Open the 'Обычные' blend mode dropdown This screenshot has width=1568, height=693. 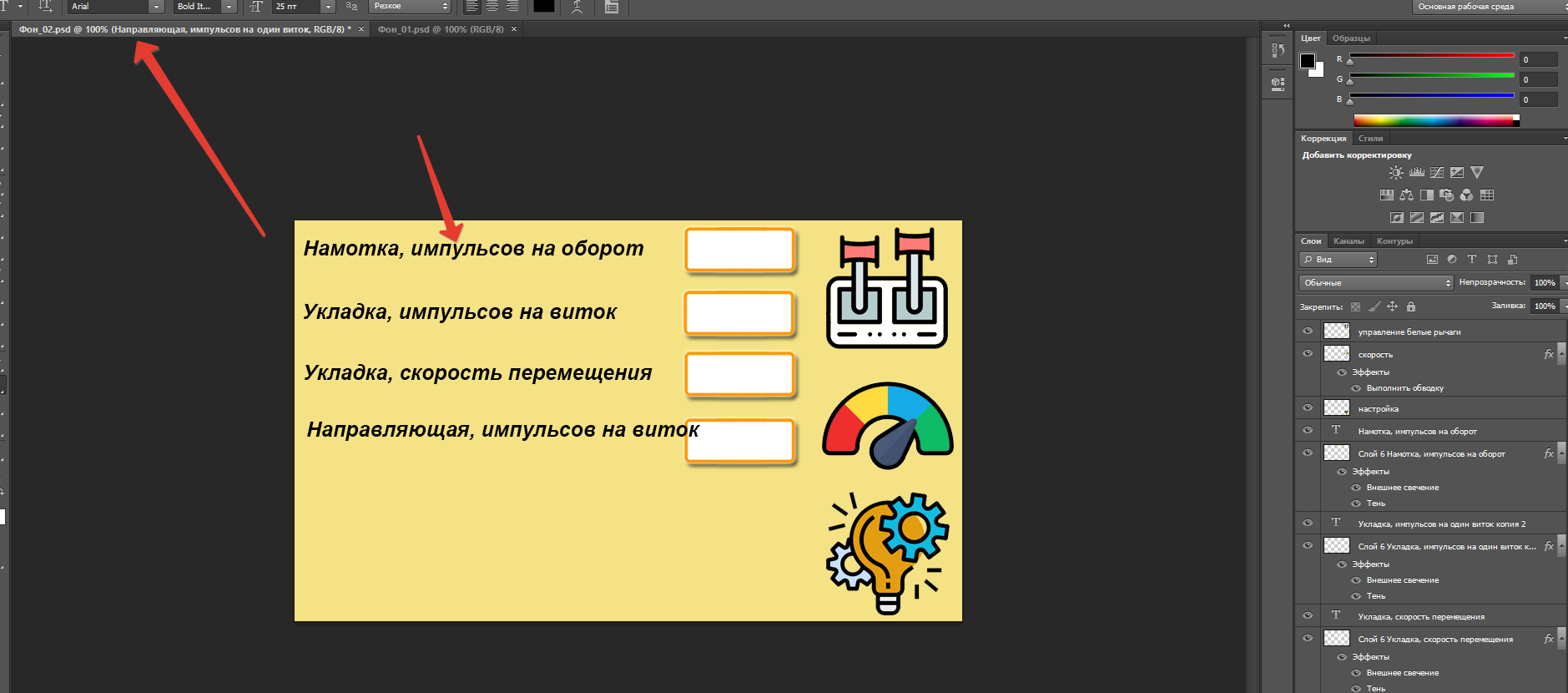(x=1376, y=283)
